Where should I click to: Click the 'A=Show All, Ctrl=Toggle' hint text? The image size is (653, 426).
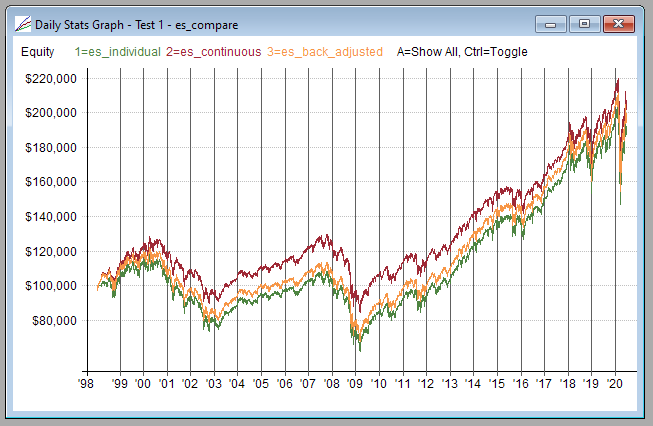coord(462,51)
